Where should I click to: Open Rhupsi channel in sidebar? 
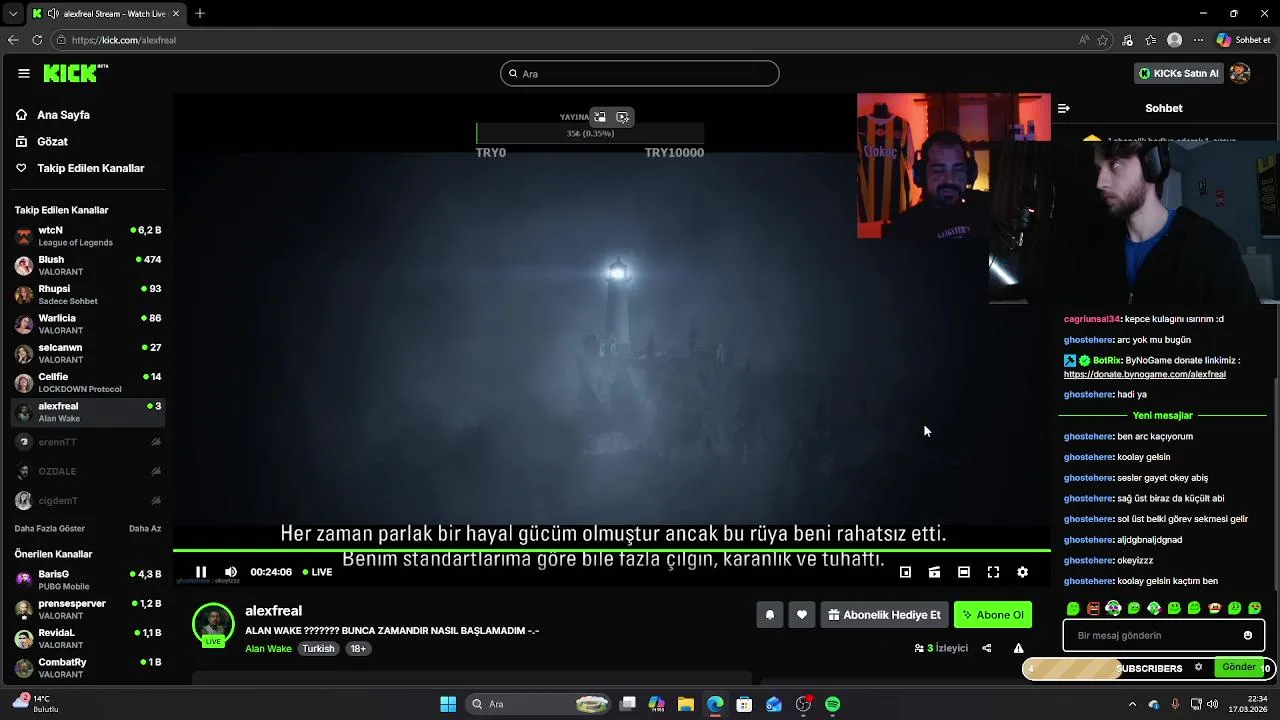(x=88, y=294)
